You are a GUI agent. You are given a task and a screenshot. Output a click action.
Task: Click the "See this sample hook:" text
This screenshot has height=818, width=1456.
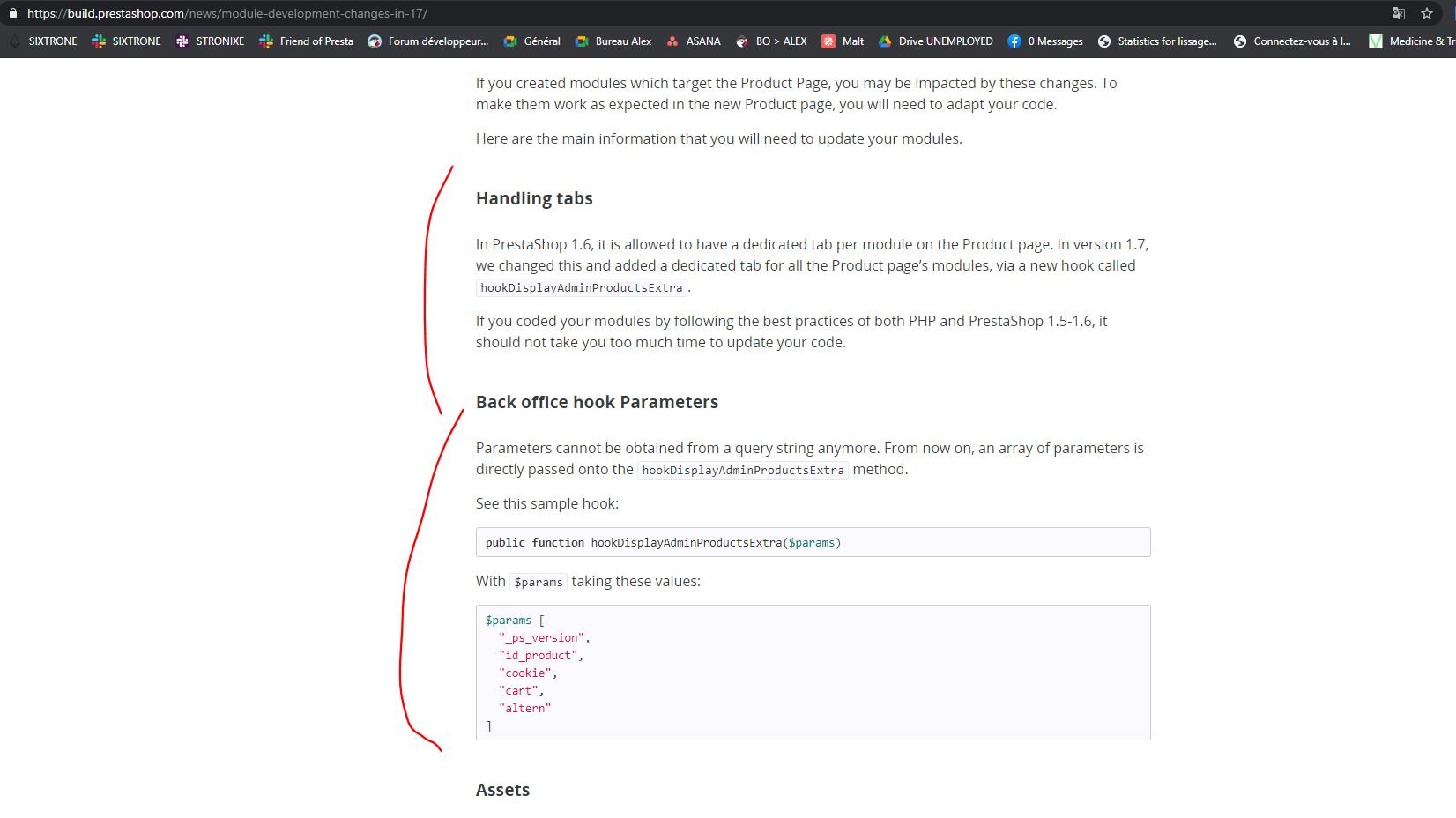click(x=547, y=503)
